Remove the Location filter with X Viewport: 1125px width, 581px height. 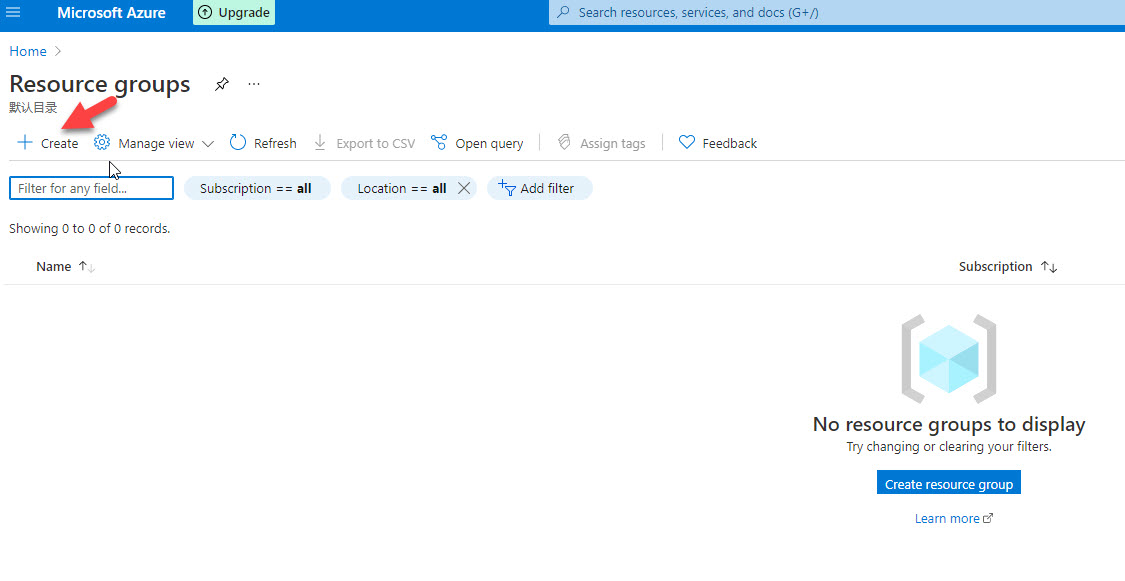point(463,188)
